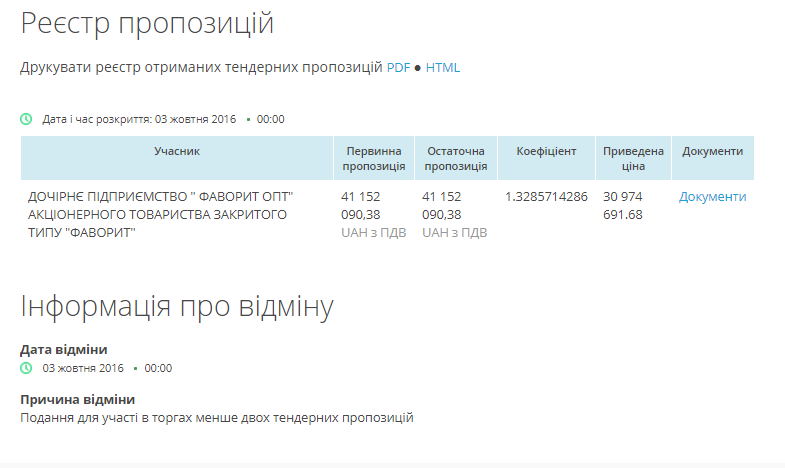Image resolution: width=785 pixels, height=468 pixels.
Task: Click the Реєстр пропозицій heading
Action: (x=147, y=24)
